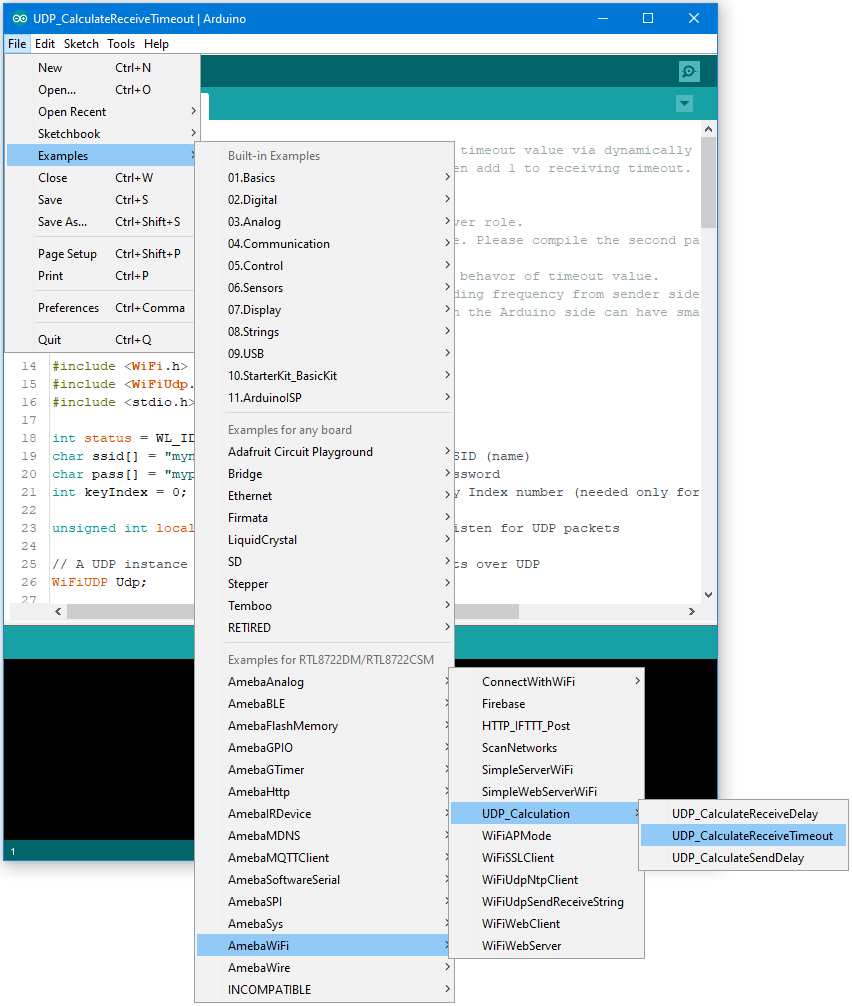This screenshot has height=1006, width=852.
Task: Expand the 08.Strings examples
Action: click(325, 332)
